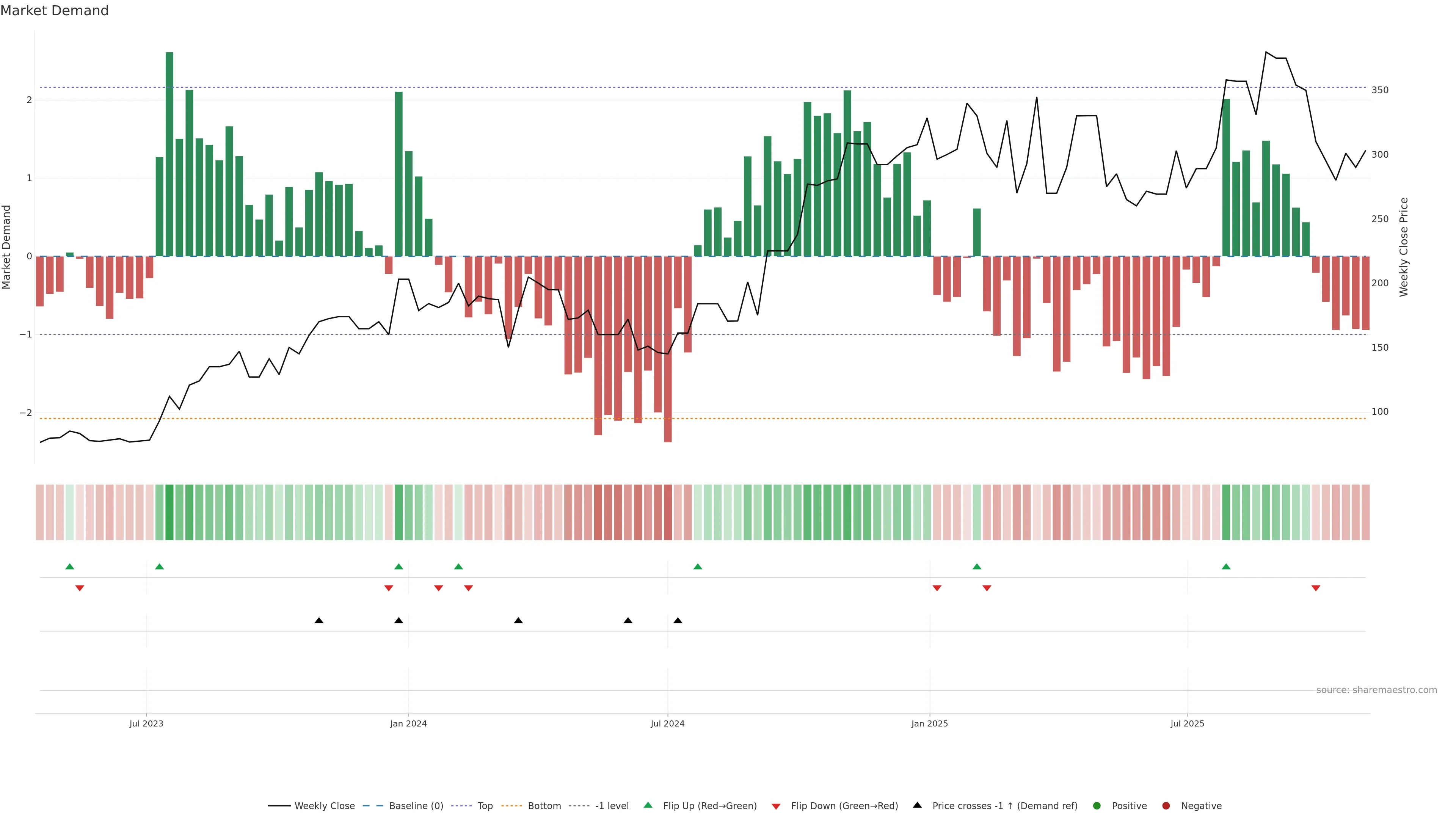The width and height of the screenshot is (1456, 819).
Task: Click -1 level legend entry
Action: [612, 805]
